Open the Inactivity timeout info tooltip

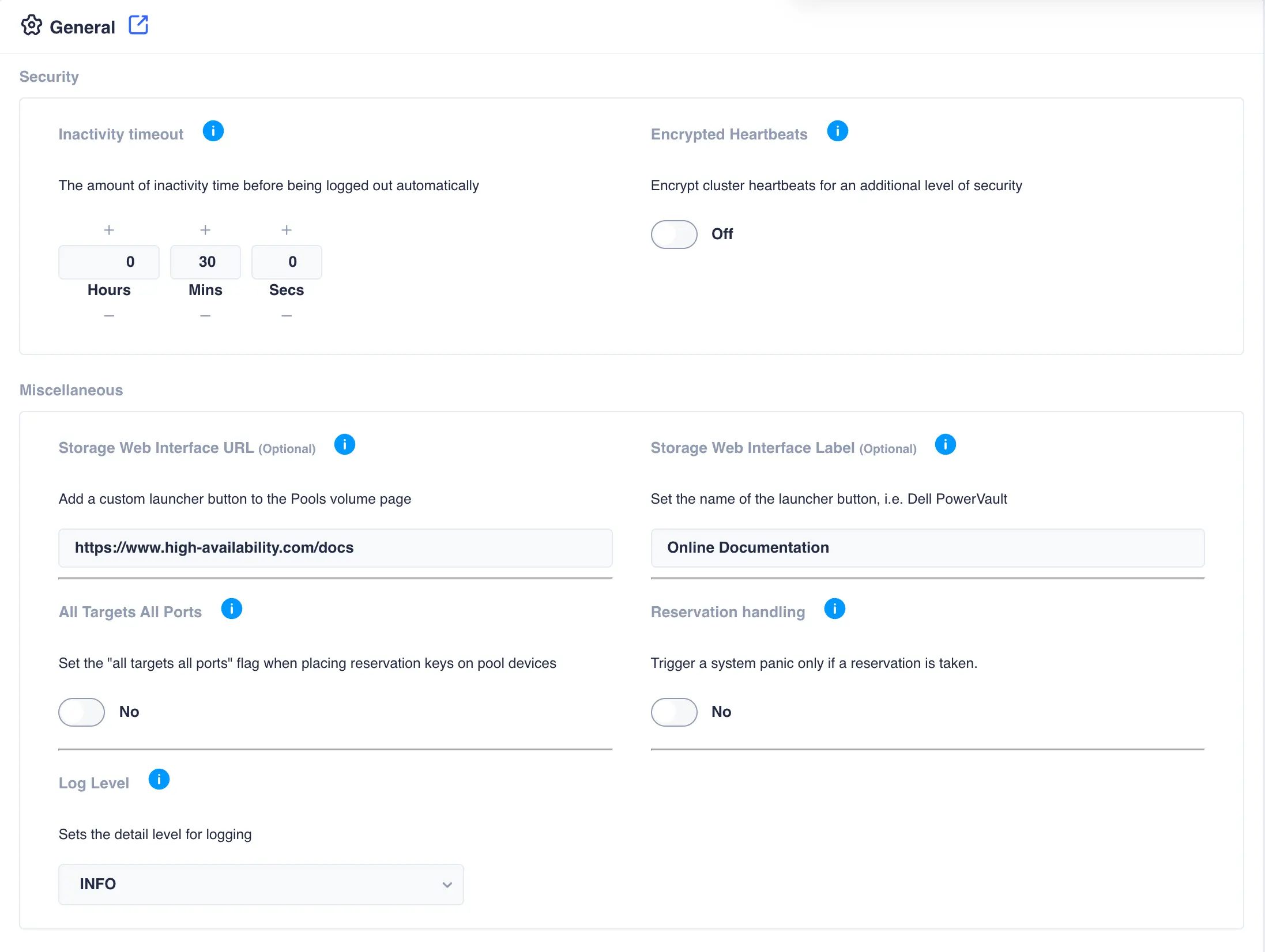pyautogui.click(x=213, y=131)
